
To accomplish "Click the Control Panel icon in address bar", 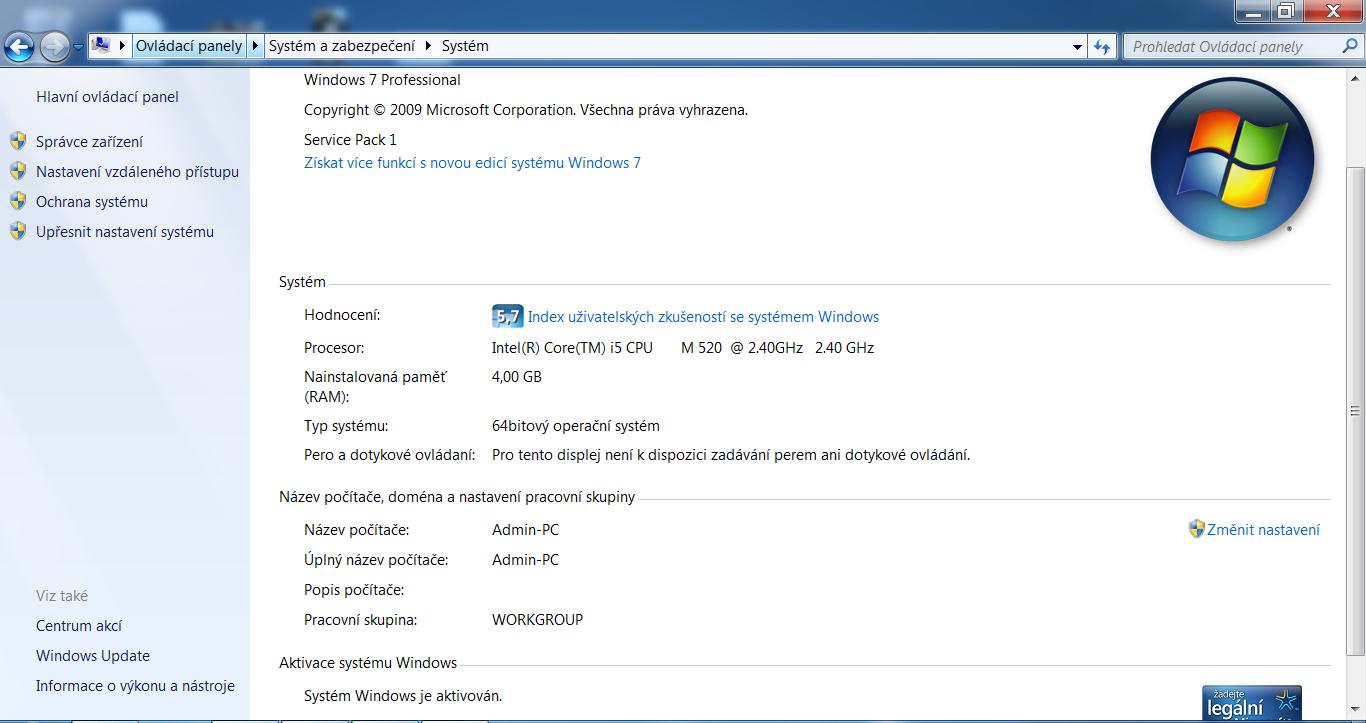I will pos(101,45).
